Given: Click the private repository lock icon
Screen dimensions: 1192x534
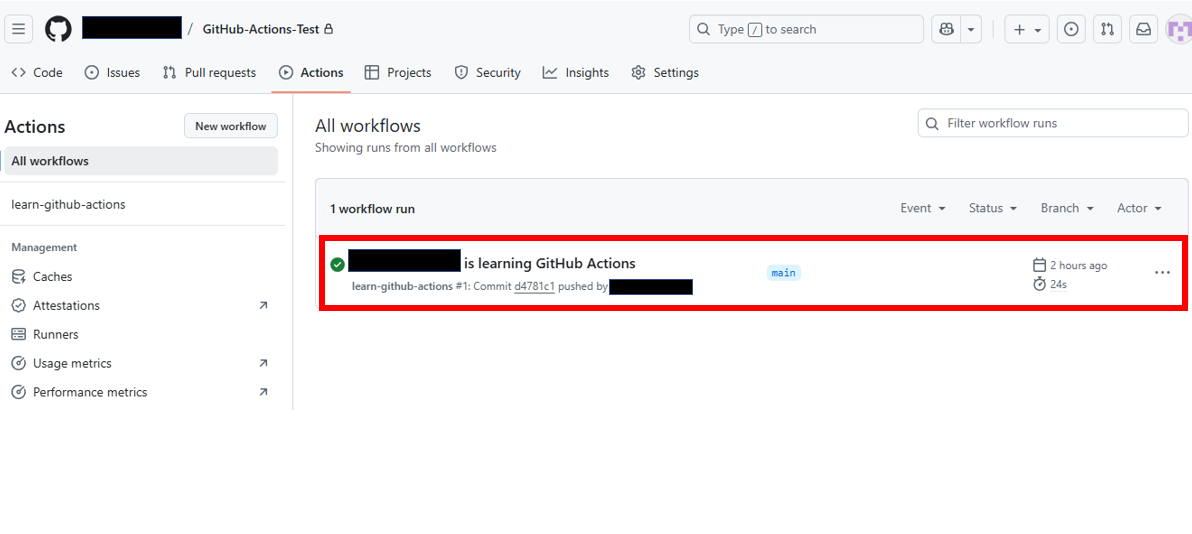Looking at the screenshot, I should (x=328, y=29).
